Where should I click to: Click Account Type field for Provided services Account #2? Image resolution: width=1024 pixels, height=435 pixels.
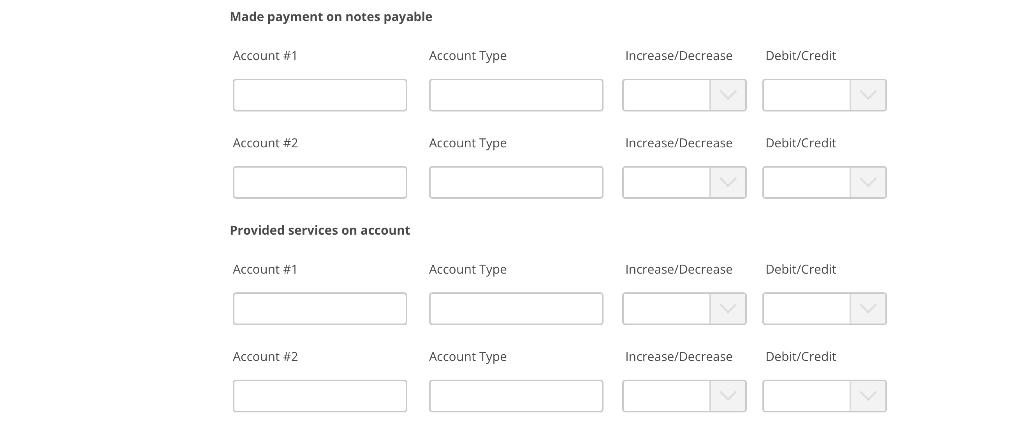point(516,396)
